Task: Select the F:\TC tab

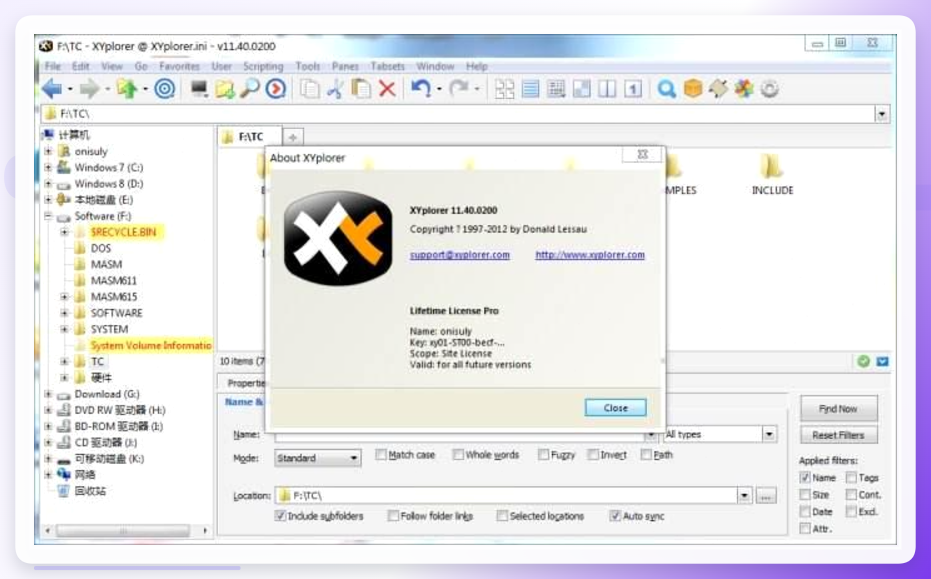Action: point(249,137)
